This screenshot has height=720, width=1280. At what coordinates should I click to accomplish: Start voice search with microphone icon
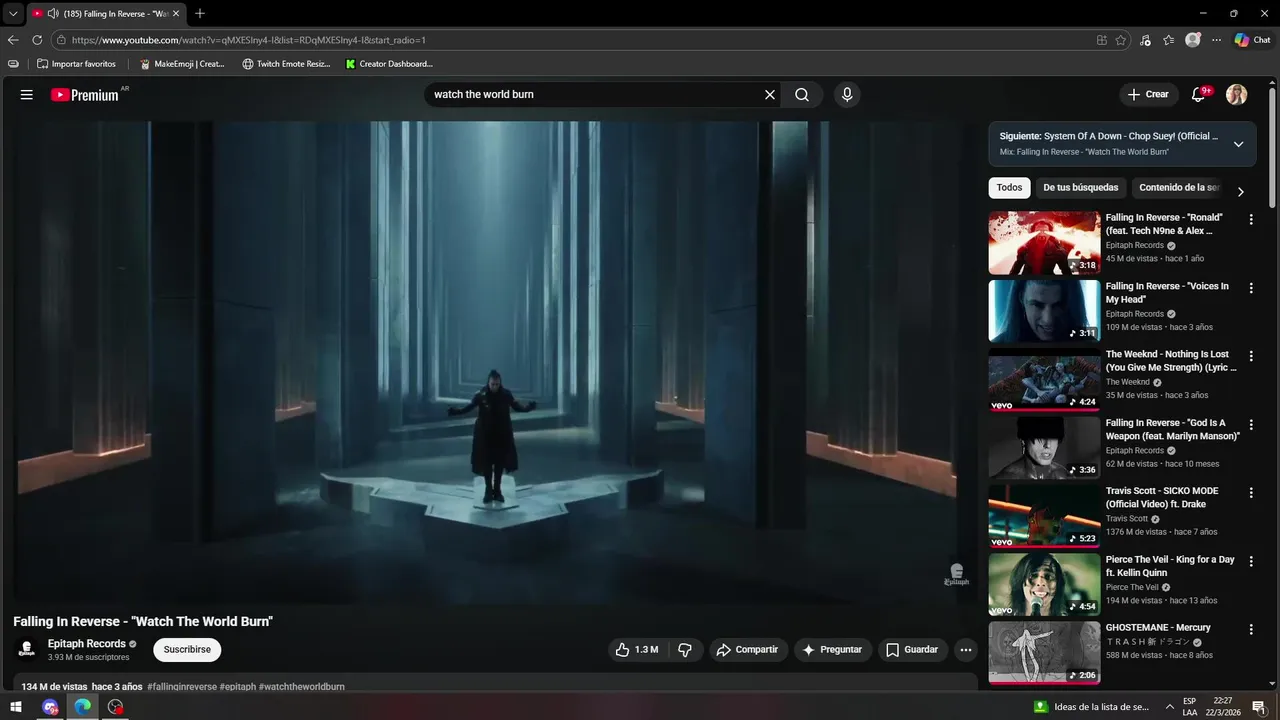[847, 95]
